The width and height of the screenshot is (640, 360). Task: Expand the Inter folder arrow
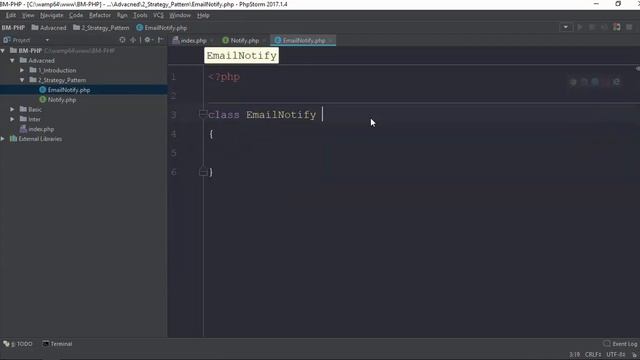pyautogui.click(x=13, y=119)
